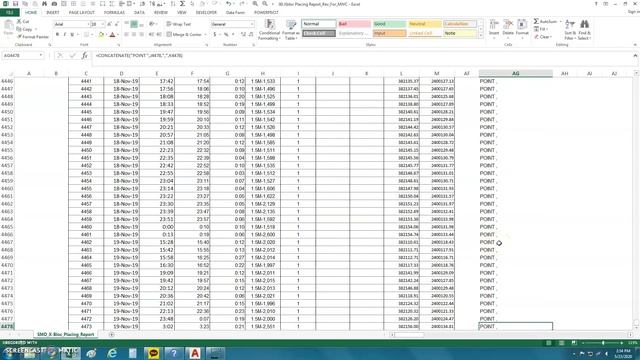Click column AG header
Screen dimensions: 640x360
pyautogui.click(x=516, y=73)
